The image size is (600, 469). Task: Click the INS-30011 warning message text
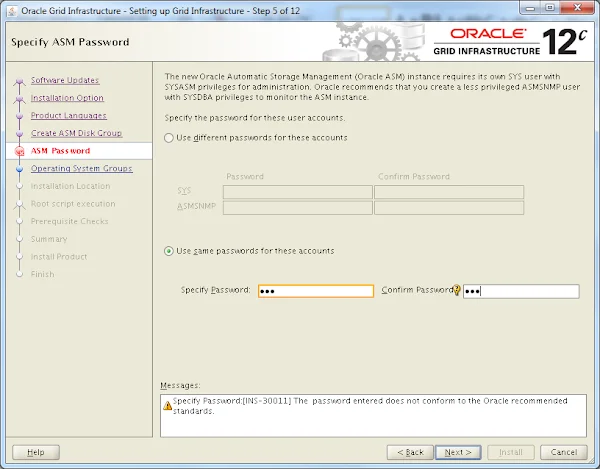coord(370,406)
